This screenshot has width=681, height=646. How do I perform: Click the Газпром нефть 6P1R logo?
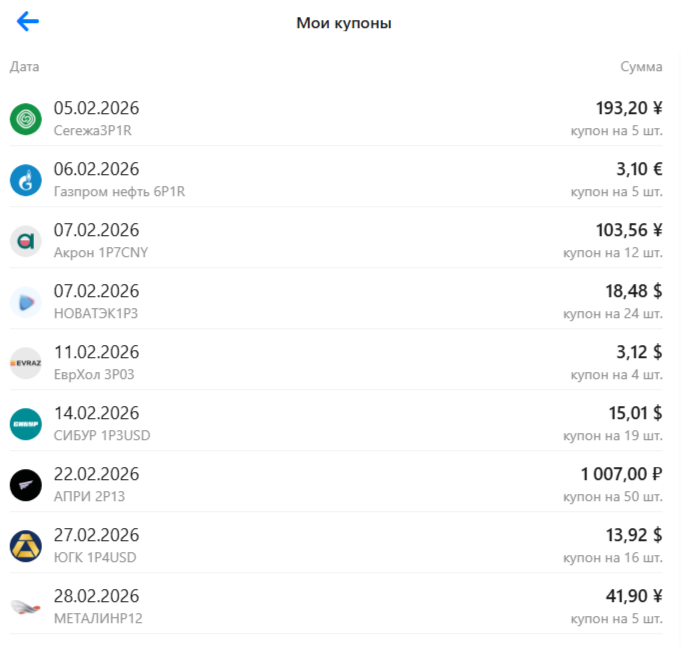click(25, 180)
